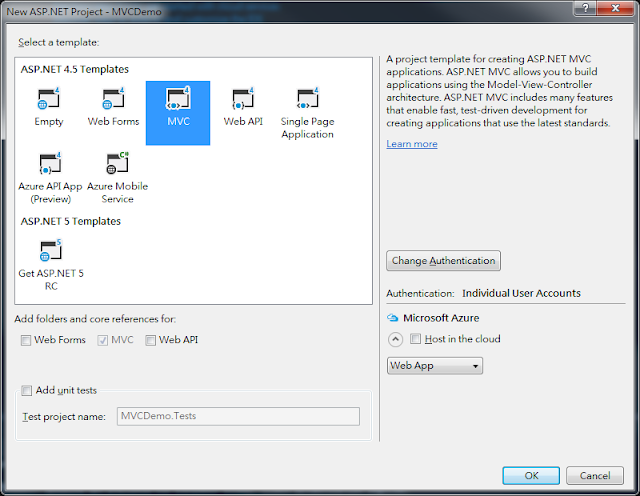The image size is (640, 496).
Task: Click the ASP.NET 5 Templates heading
Action: pyautogui.click(x=71, y=221)
